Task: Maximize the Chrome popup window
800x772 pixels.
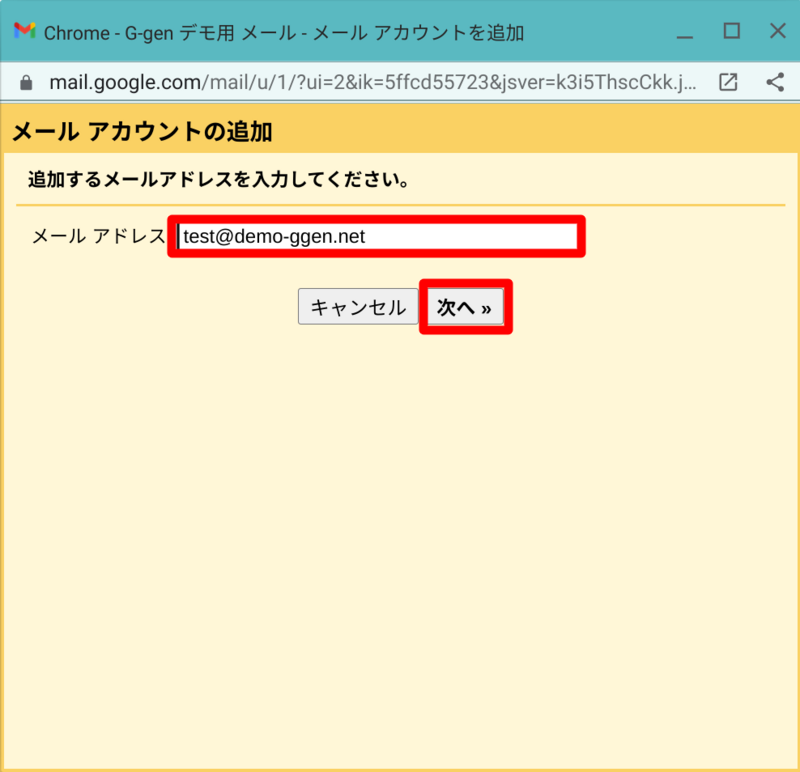Action: [x=732, y=31]
